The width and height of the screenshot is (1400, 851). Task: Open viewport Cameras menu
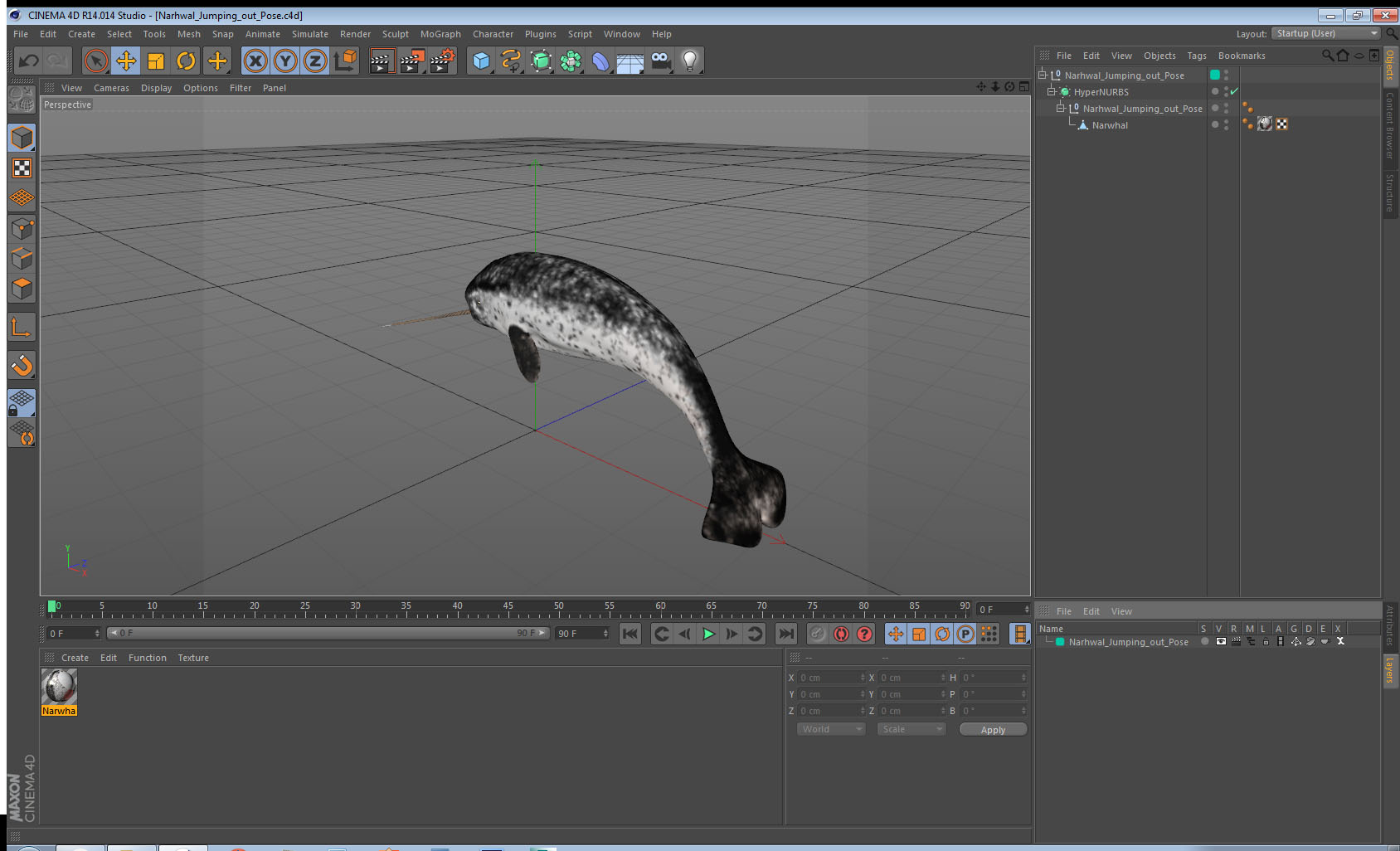111,88
